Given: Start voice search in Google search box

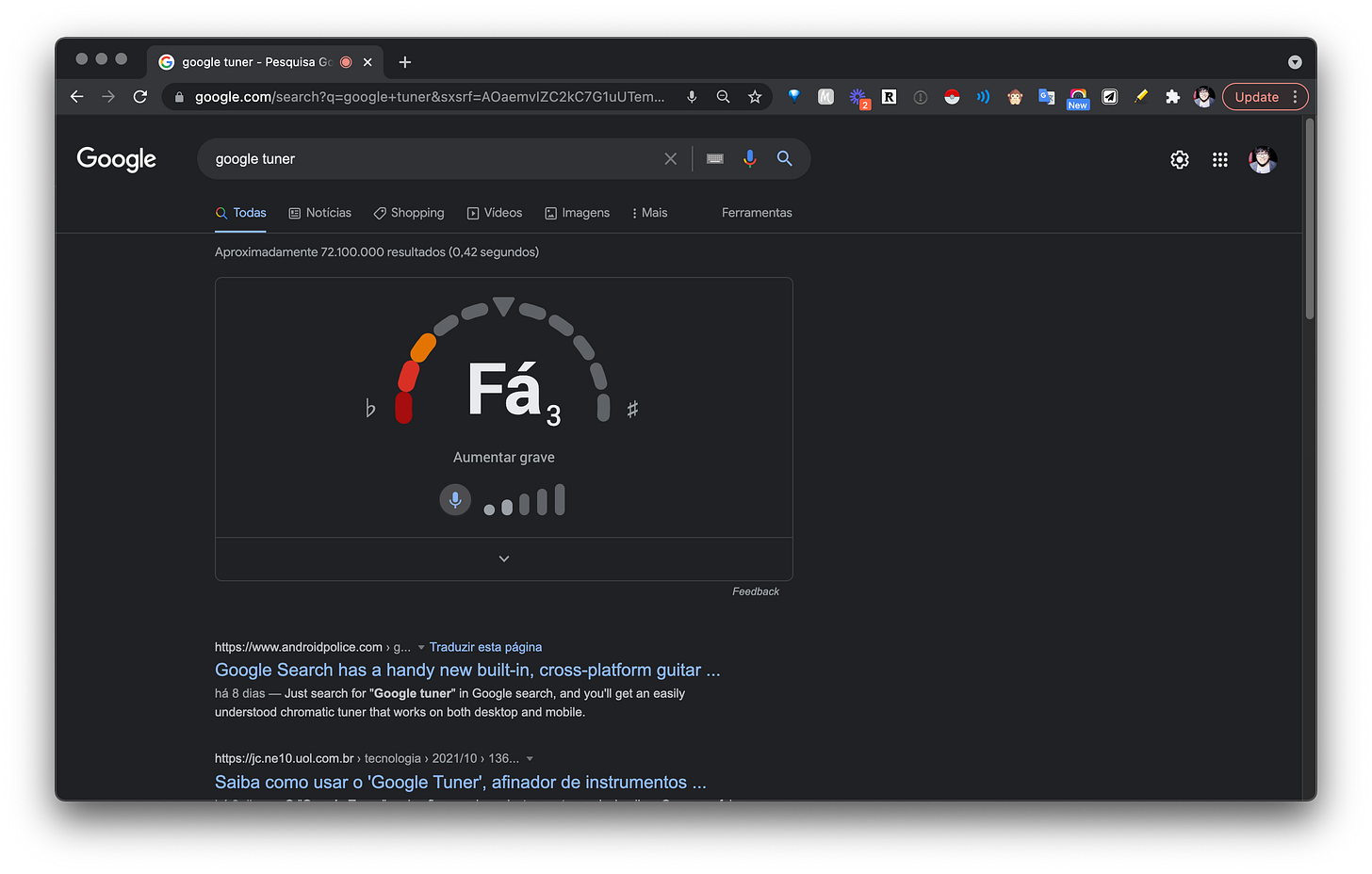Looking at the screenshot, I should 750,159.
